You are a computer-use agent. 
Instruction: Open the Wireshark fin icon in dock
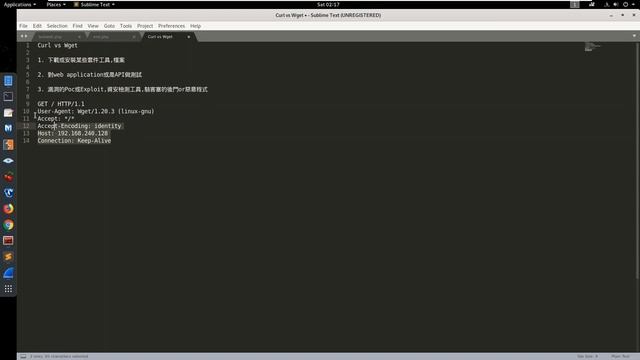click(x=8, y=273)
